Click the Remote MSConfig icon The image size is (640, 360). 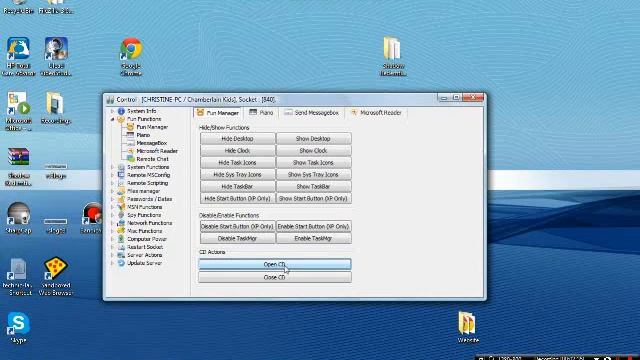[121, 175]
